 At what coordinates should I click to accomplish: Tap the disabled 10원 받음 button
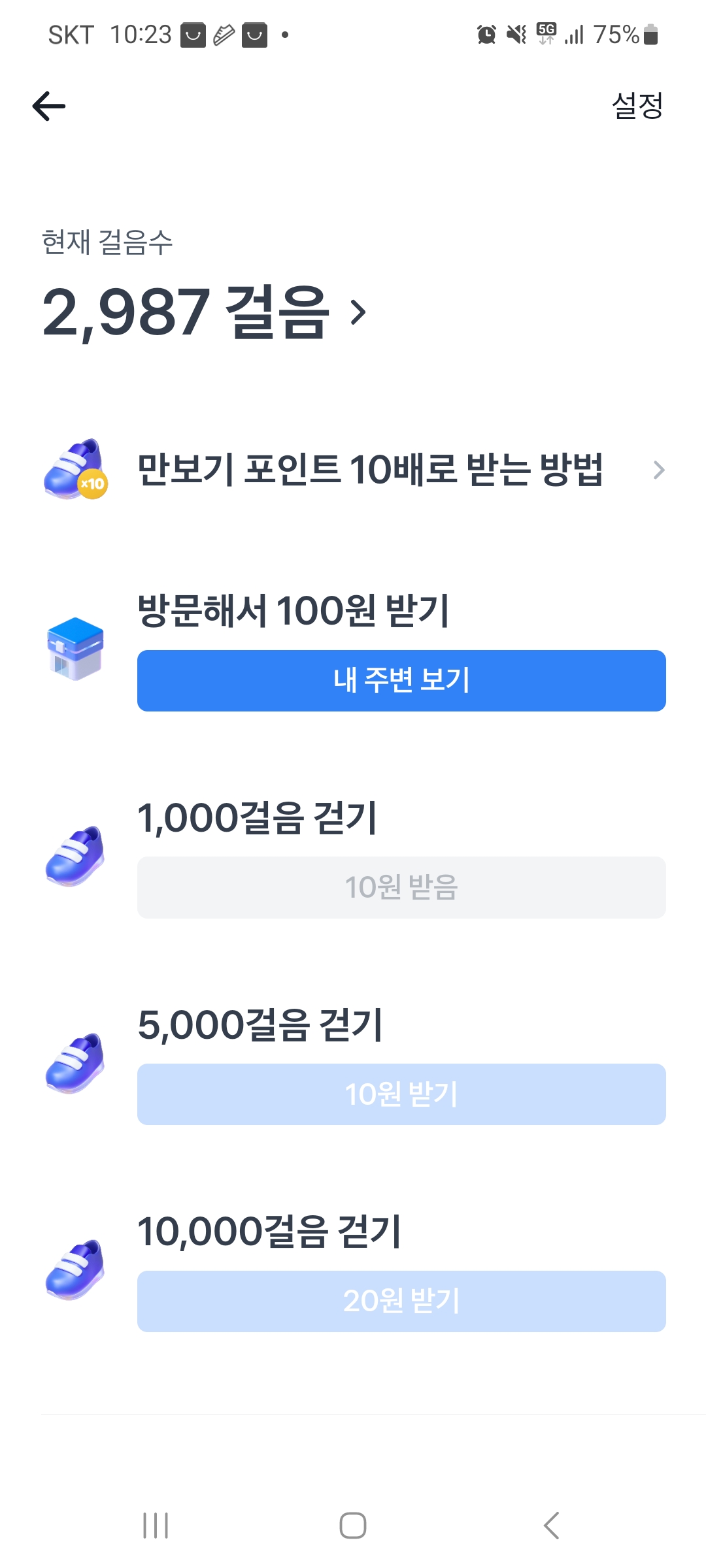(401, 887)
